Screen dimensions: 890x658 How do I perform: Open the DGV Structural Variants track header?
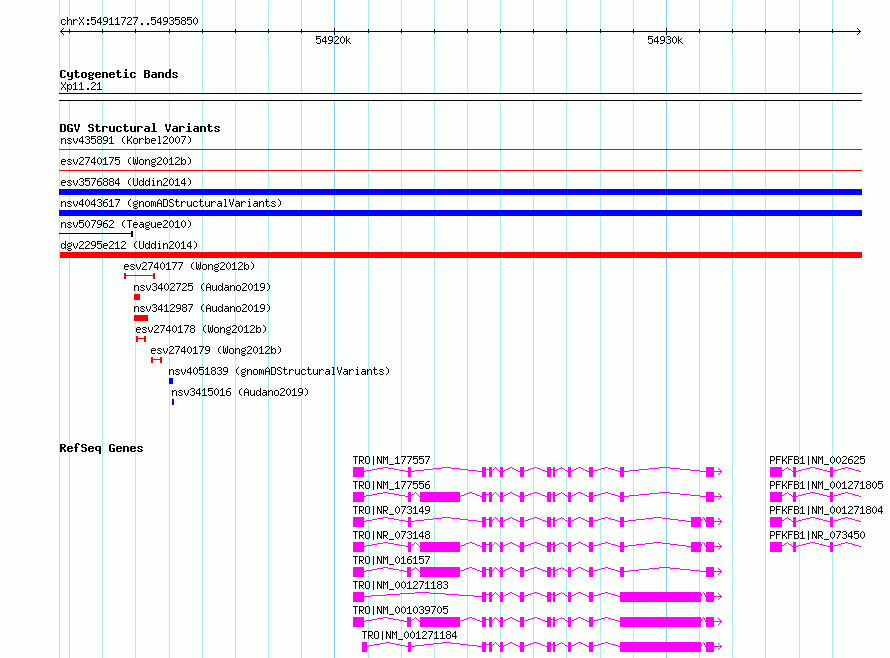coord(140,128)
